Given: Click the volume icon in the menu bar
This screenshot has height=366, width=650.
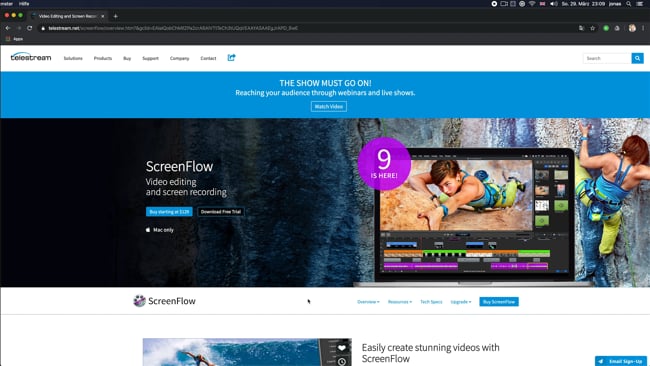Looking at the screenshot, I should click(x=553, y=4).
